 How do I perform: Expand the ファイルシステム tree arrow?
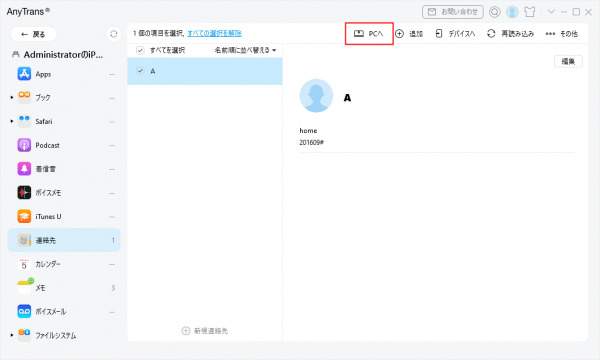tap(12, 335)
